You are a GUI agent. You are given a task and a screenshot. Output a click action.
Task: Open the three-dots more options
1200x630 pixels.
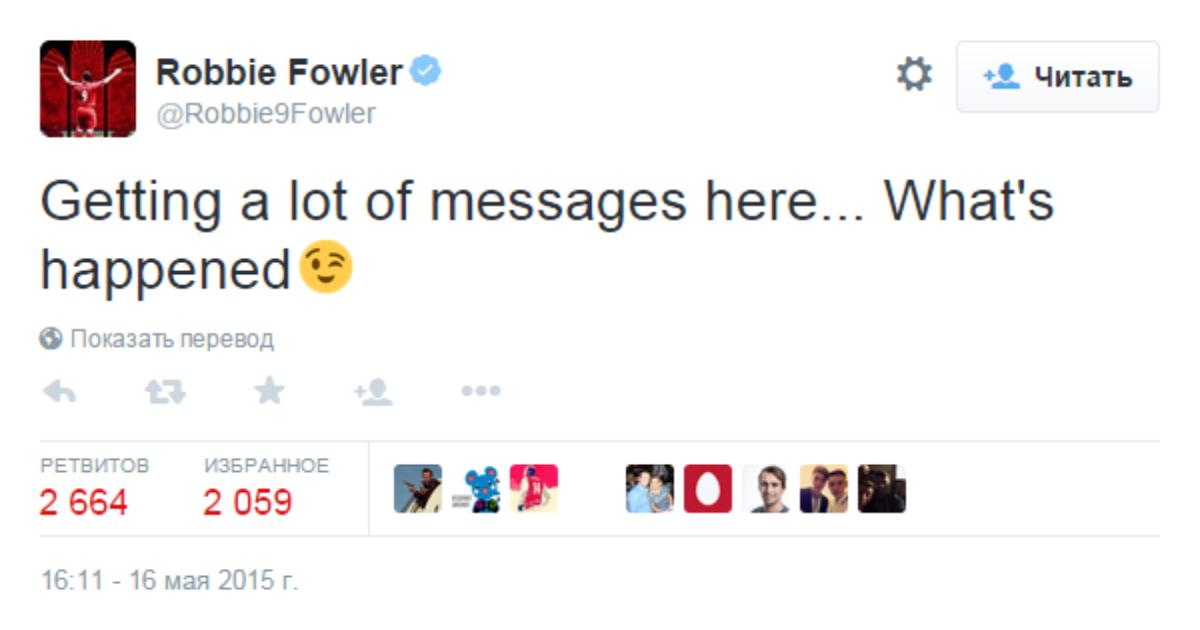point(480,392)
